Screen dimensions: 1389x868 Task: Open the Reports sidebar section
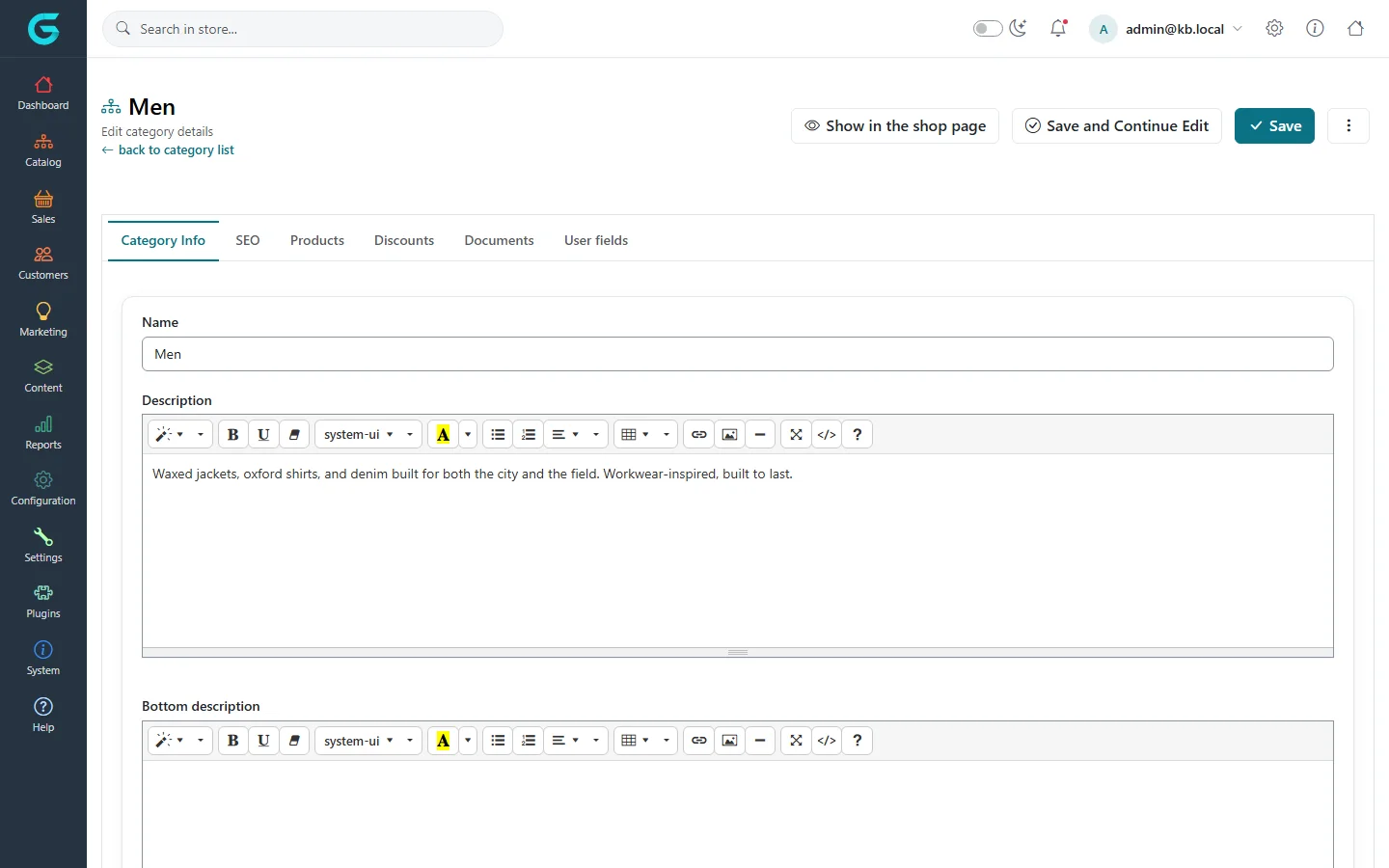[43, 433]
